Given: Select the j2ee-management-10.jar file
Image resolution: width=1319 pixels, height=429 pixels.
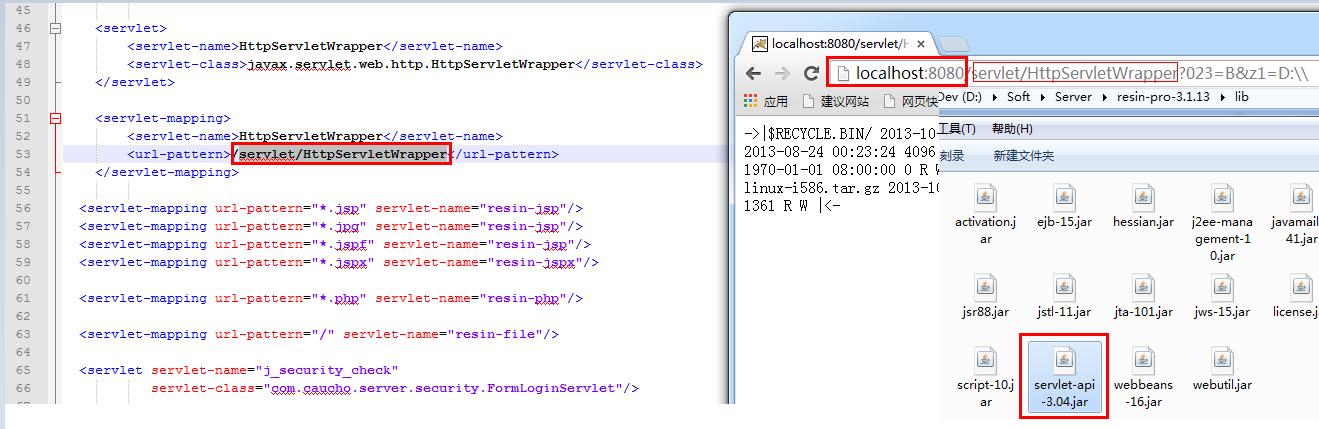Looking at the screenshot, I should click(1220, 222).
